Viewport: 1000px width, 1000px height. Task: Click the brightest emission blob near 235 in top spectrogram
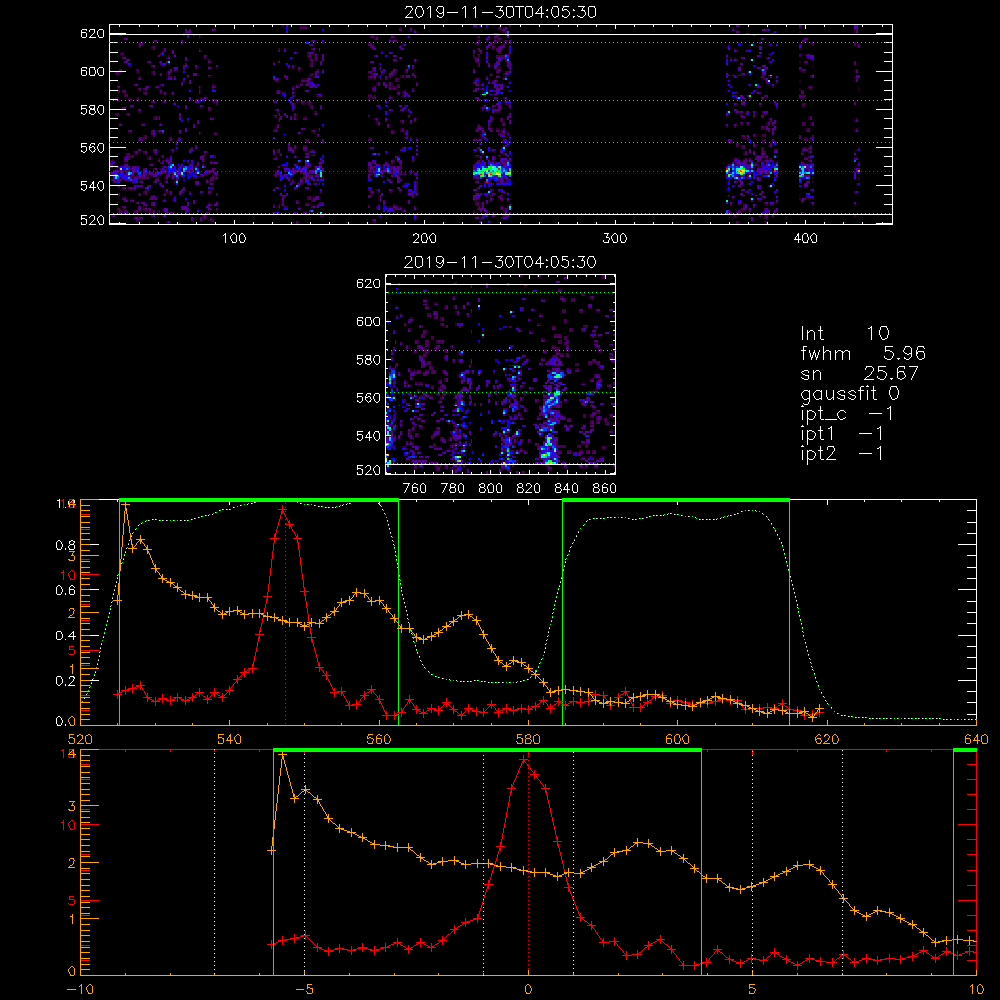(x=491, y=171)
